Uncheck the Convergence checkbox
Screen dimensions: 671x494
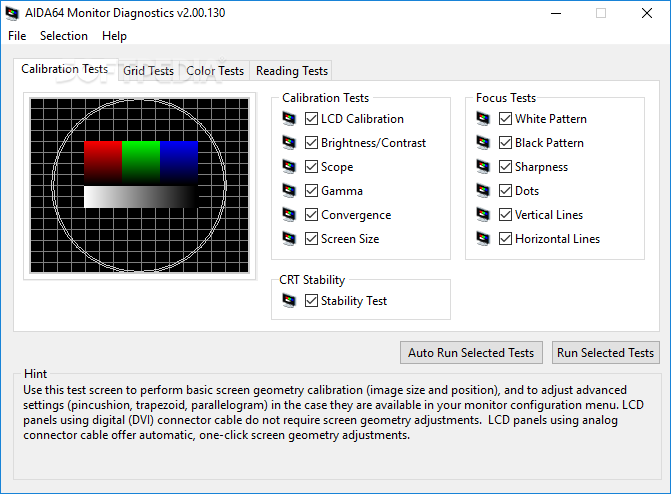[311, 214]
